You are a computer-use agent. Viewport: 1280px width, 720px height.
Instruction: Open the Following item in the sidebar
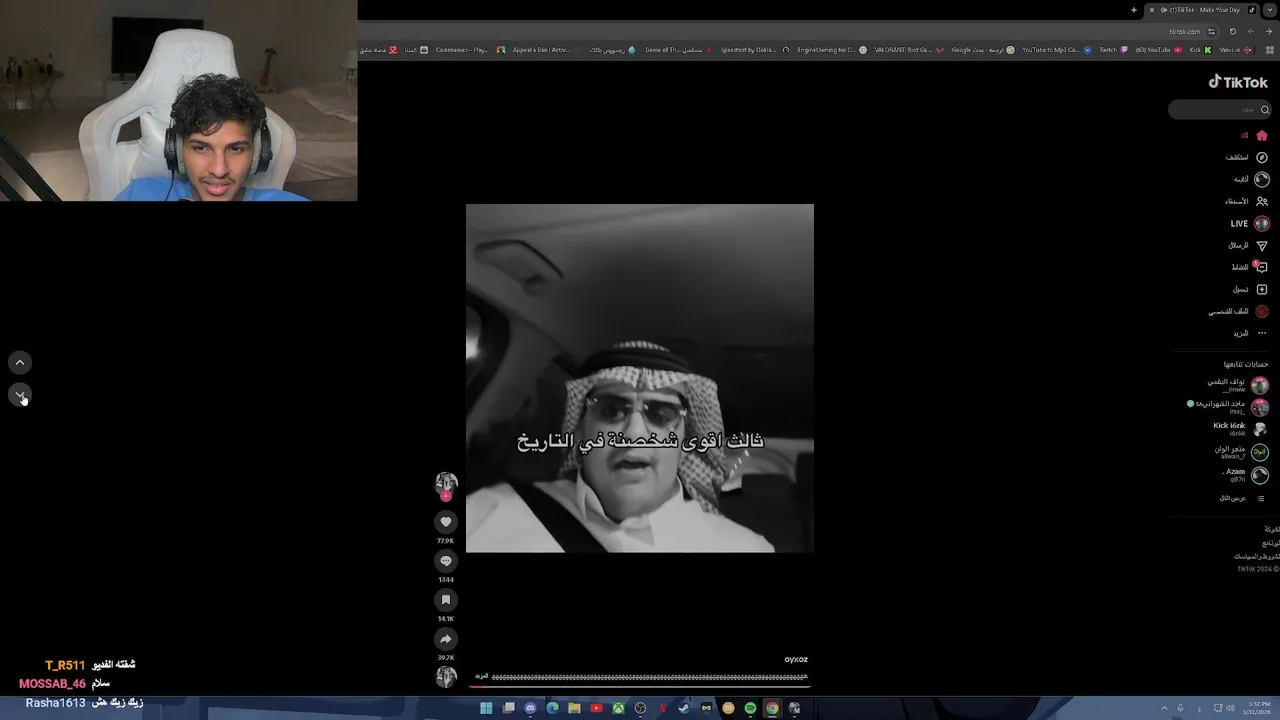(x=1250, y=179)
